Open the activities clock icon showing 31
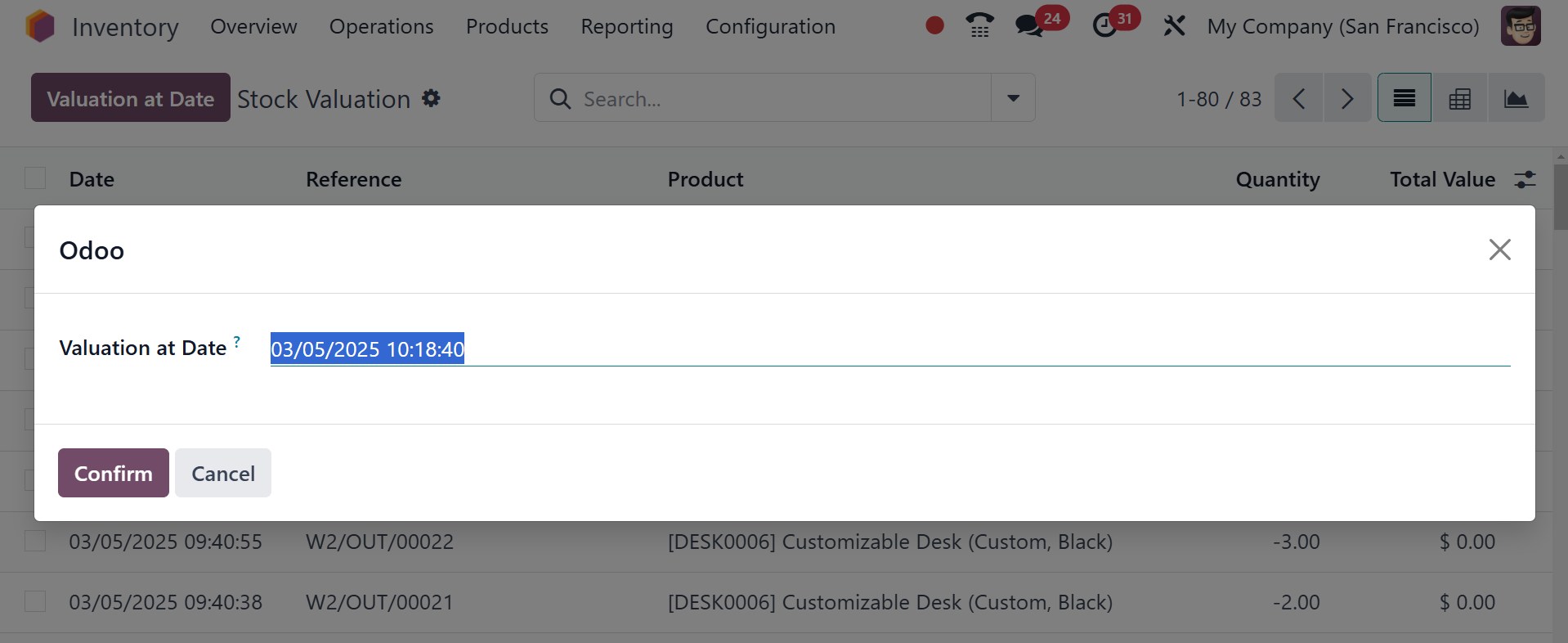The height and width of the screenshot is (643, 1568). click(1105, 26)
